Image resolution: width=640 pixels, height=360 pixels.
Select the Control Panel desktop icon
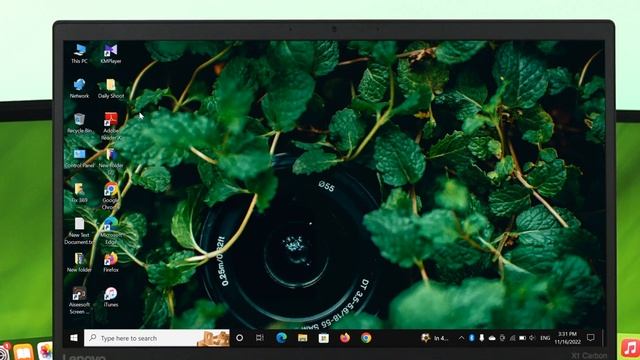[x=79, y=158]
